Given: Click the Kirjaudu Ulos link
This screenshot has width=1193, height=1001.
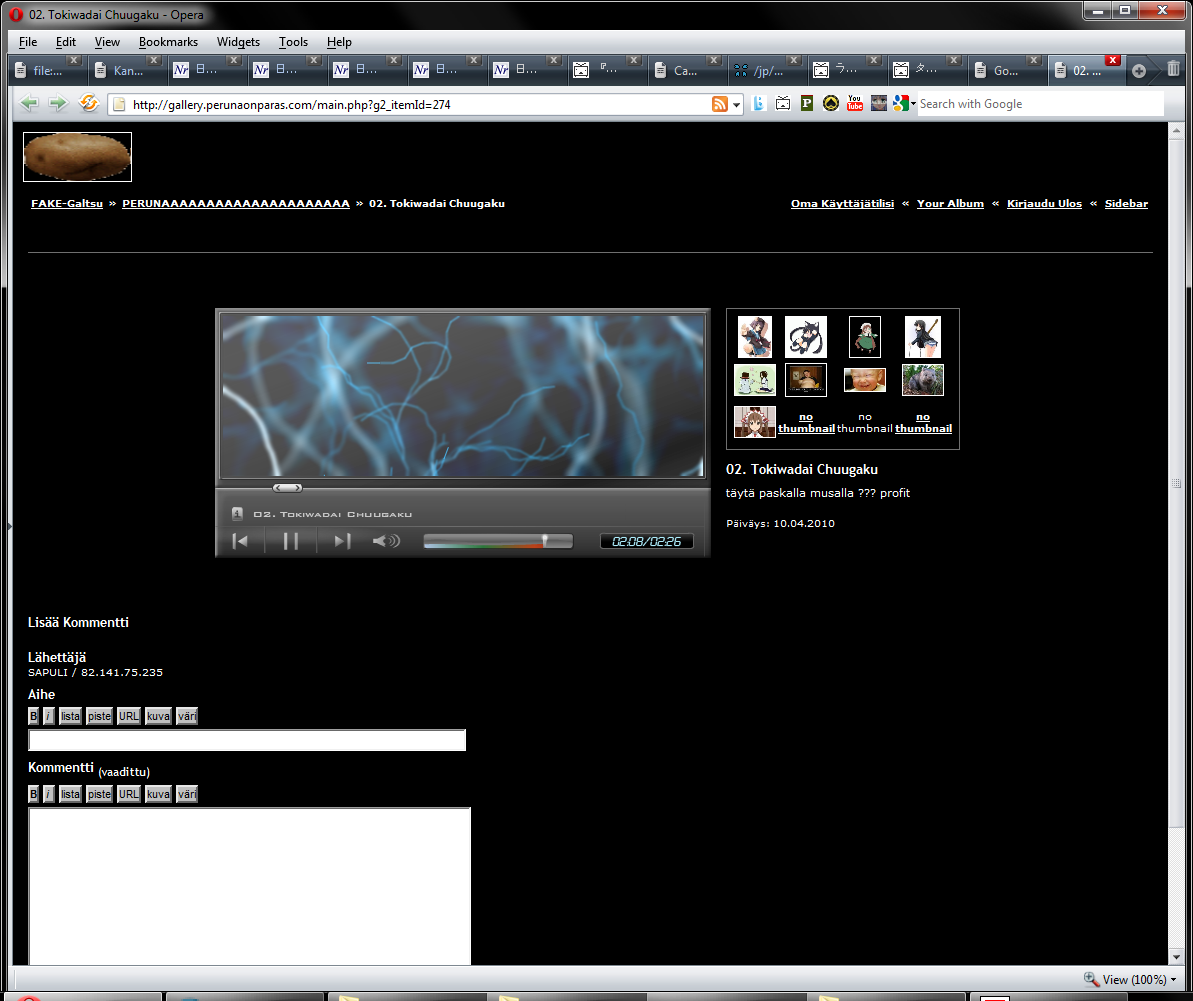Looking at the screenshot, I should [x=1044, y=204].
